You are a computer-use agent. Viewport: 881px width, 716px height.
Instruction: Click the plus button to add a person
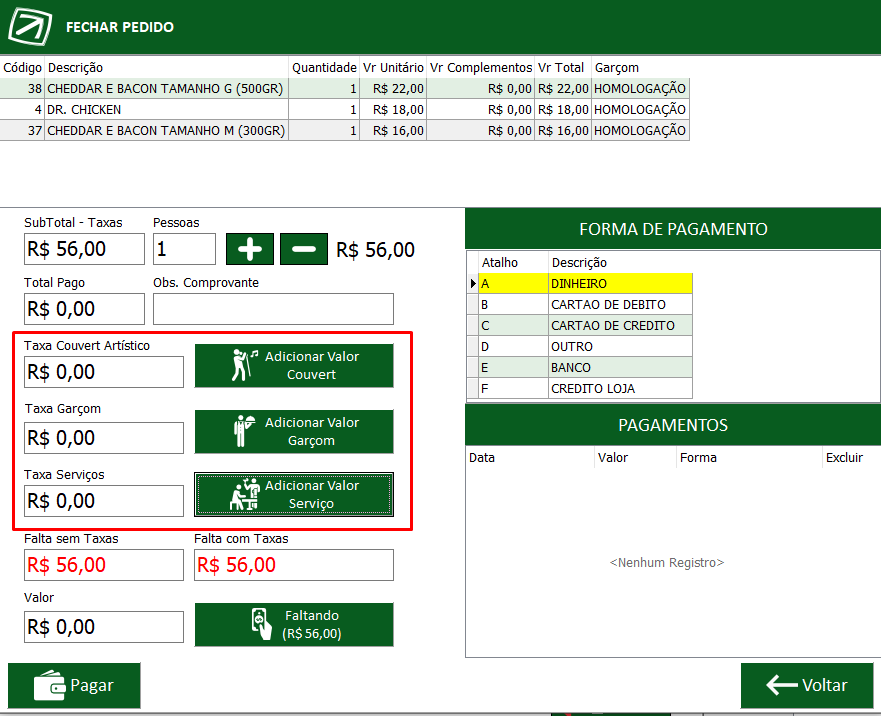(x=249, y=249)
